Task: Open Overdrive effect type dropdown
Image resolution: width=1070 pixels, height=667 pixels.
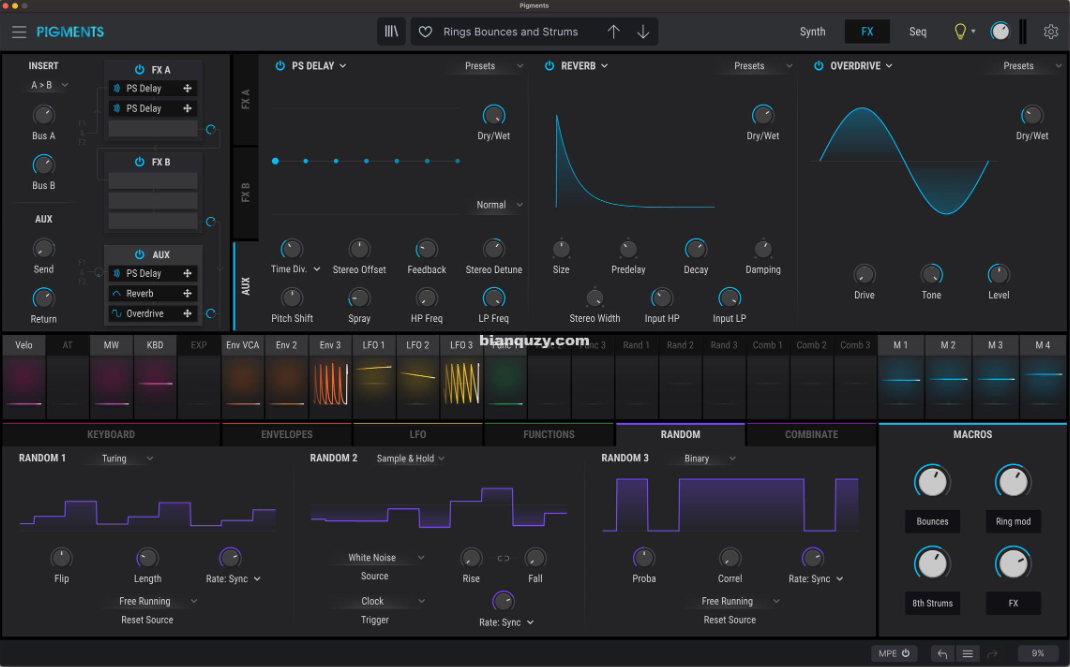Action: (861, 66)
